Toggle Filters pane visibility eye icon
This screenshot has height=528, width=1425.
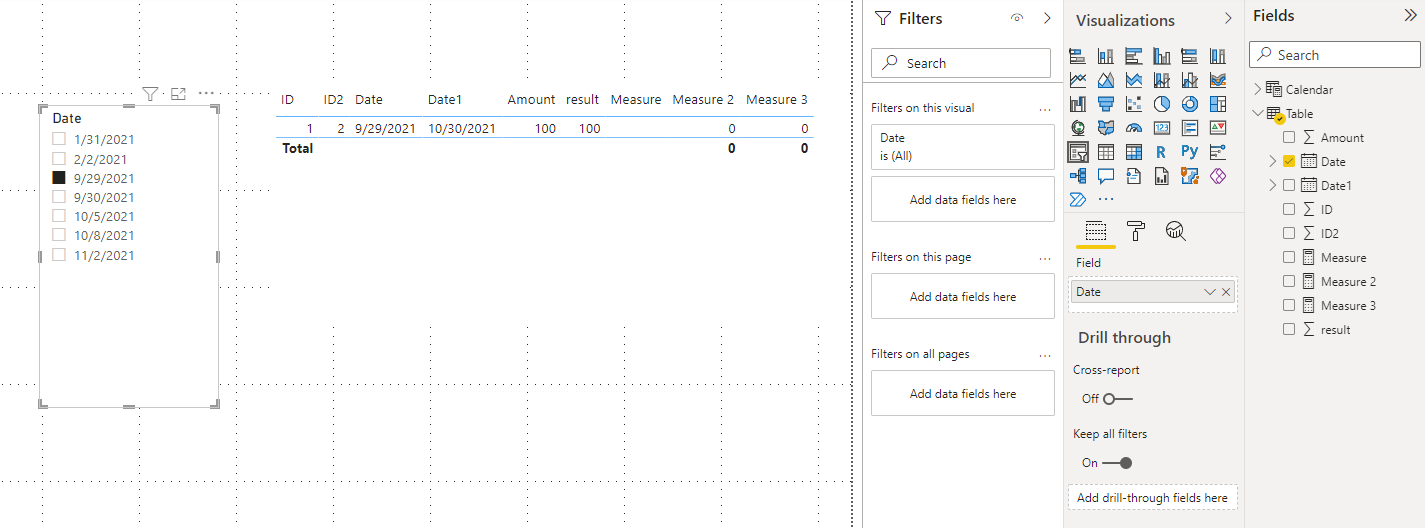(1018, 18)
